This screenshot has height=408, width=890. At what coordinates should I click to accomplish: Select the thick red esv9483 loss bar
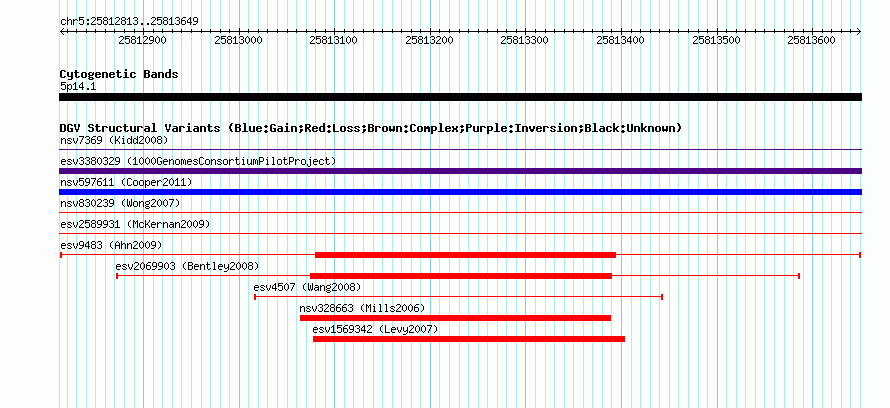(465, 255)
